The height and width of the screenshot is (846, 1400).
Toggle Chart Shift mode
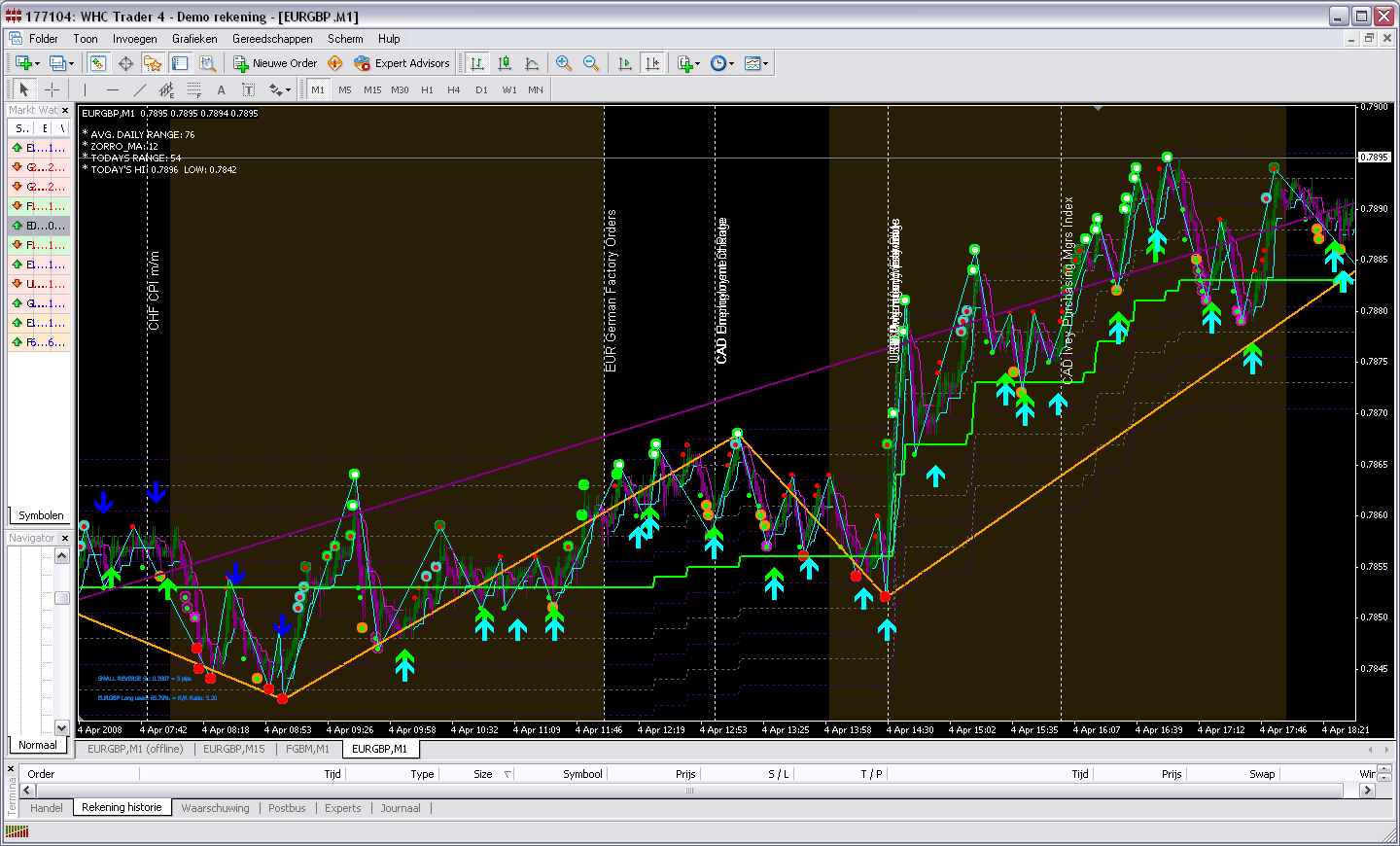click(x=652, y=63)
